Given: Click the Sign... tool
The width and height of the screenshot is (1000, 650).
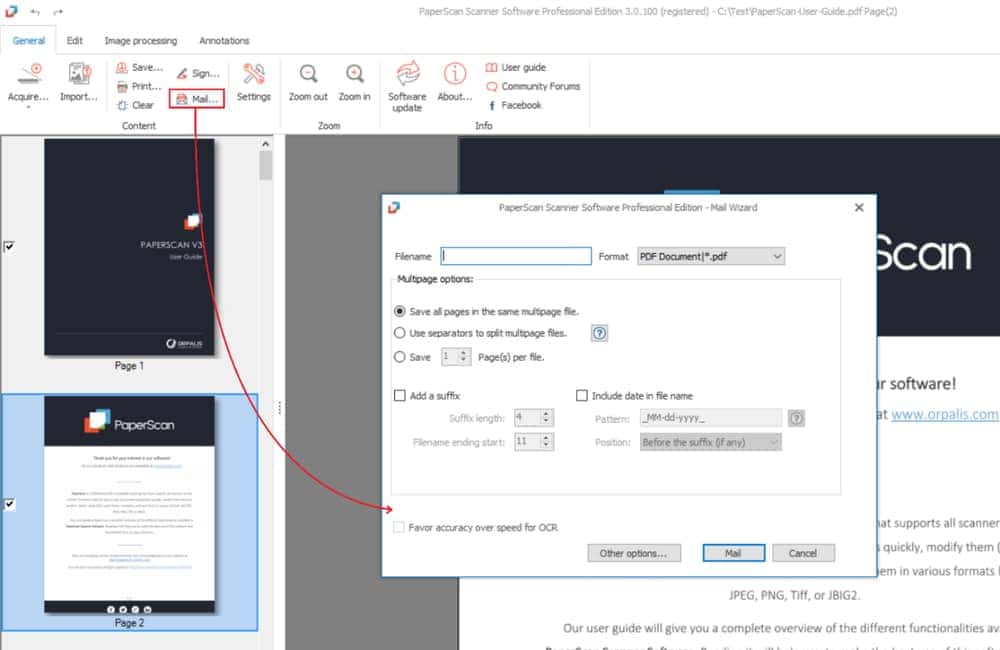Looking at the screenshot, I should tap(198, 73).
